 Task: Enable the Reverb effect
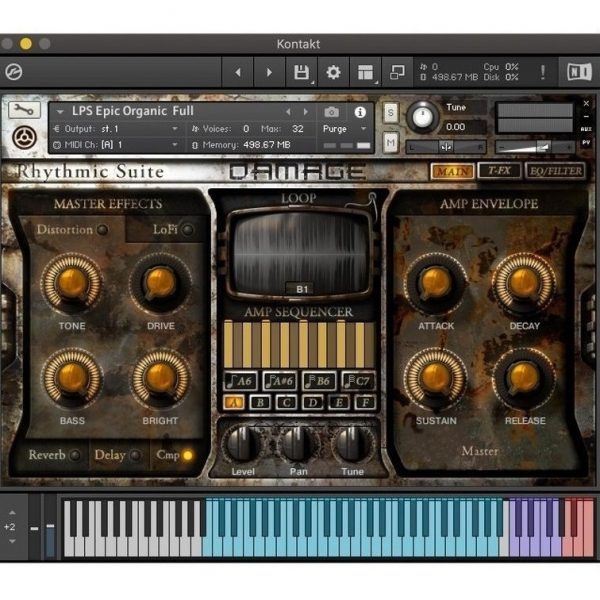[75, 455]
